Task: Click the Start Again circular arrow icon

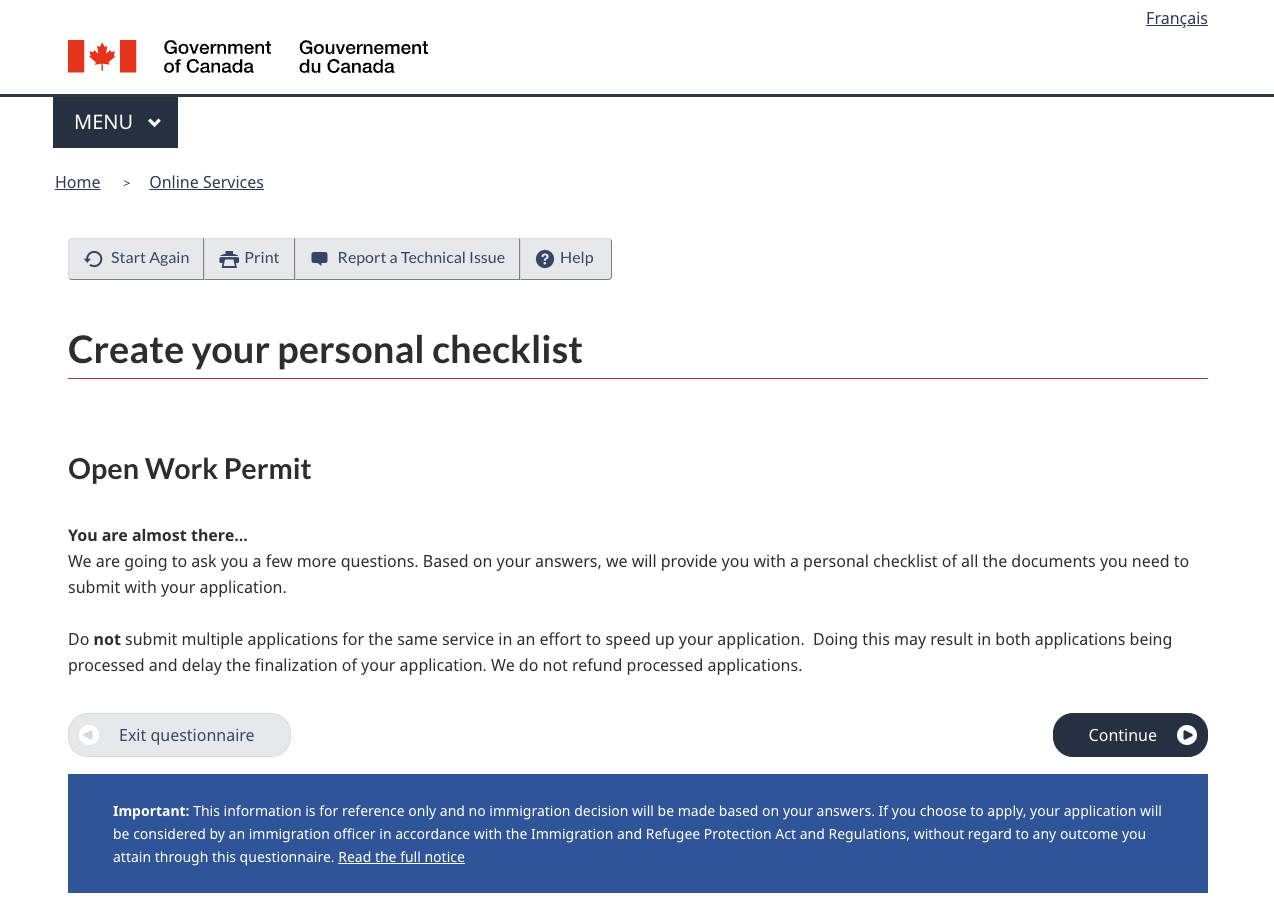Action: (93, 259)
